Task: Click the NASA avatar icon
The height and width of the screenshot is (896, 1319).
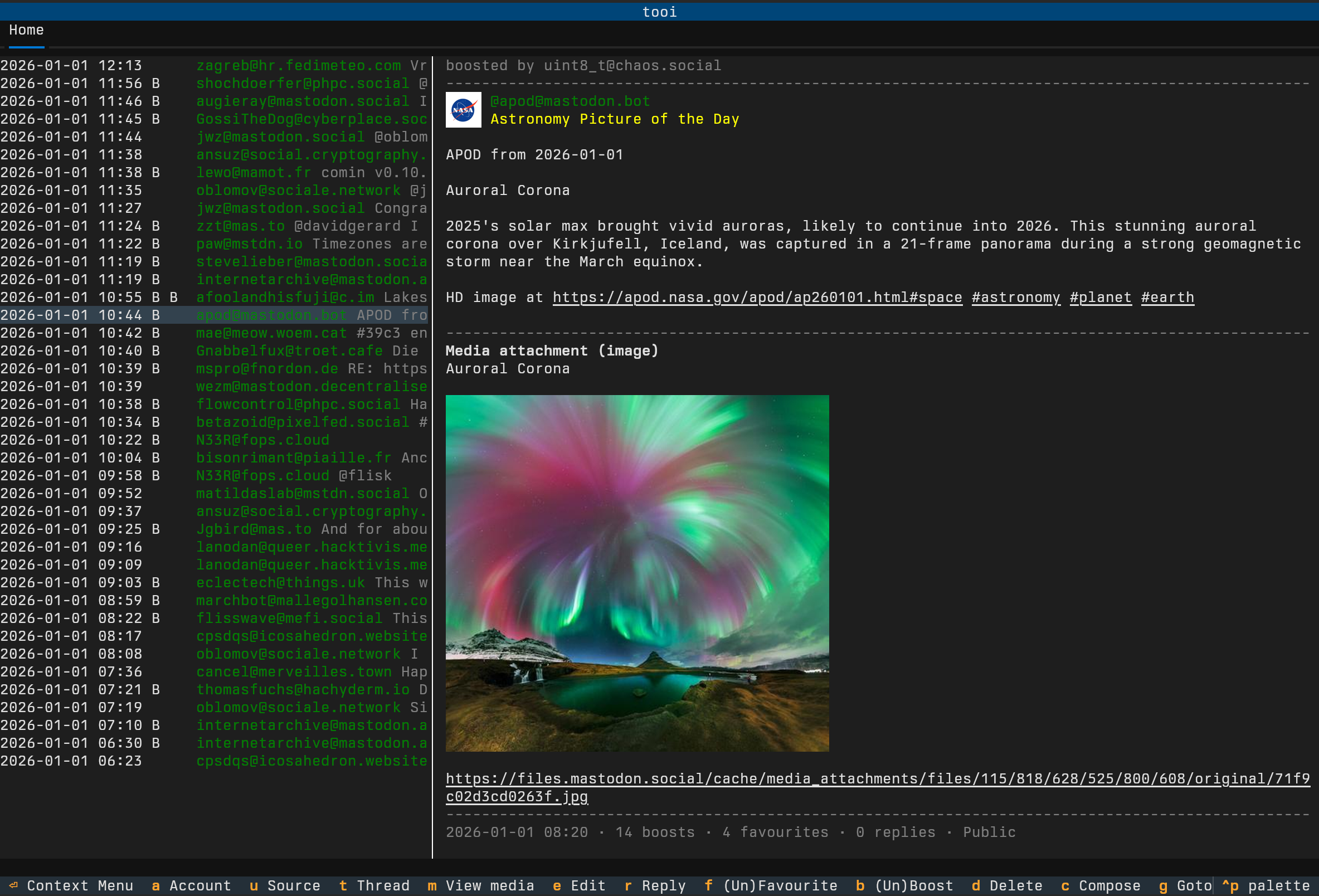Action: coord(463,110)
